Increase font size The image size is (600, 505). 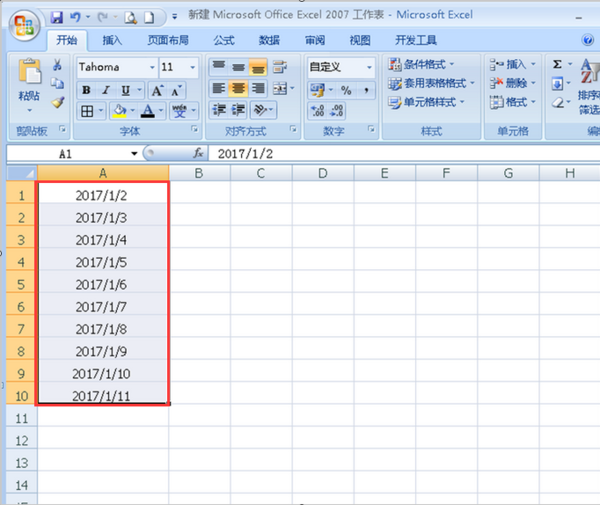[x=157, y=91]
